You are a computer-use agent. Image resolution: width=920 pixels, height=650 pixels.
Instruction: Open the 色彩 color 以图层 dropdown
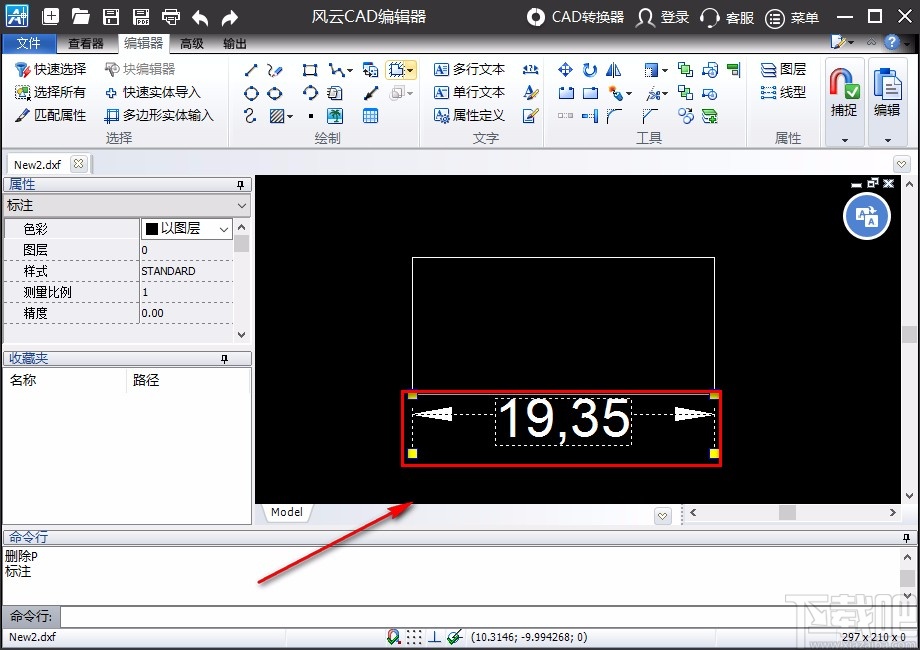(224, 229)
